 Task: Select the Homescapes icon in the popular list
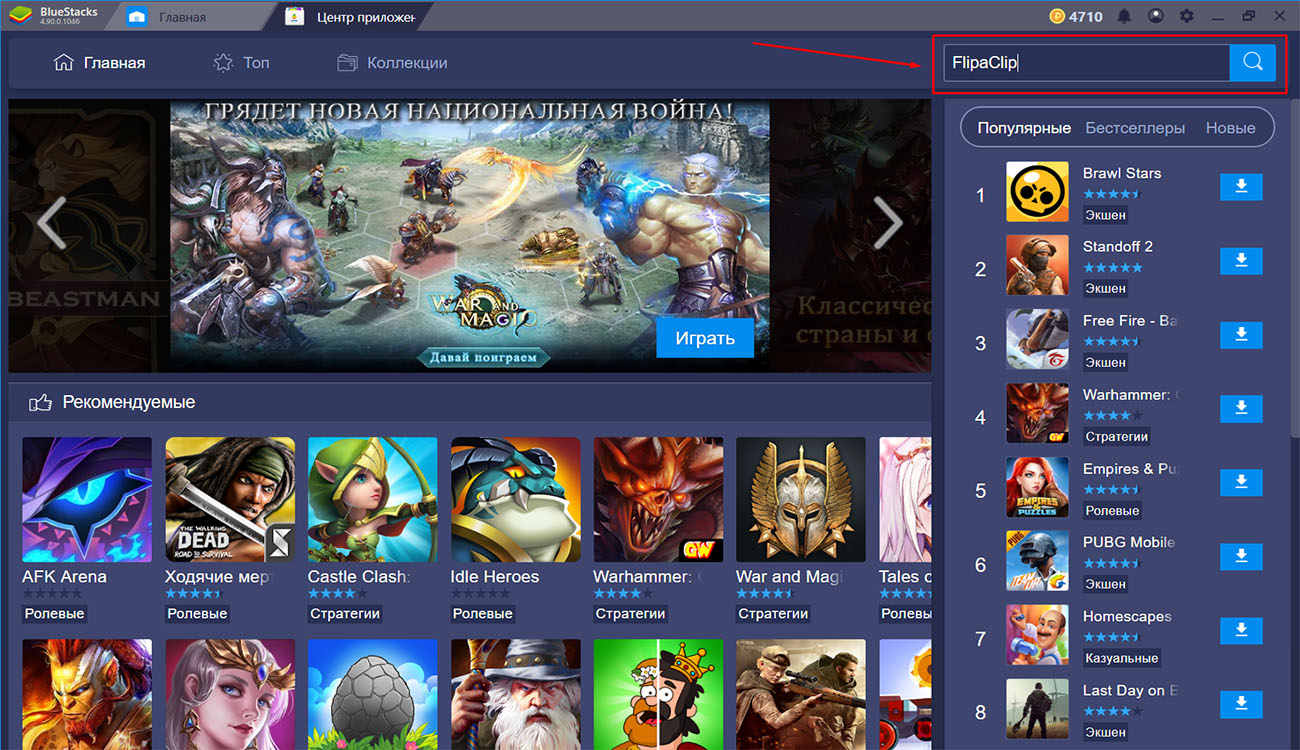pyautogui.click(x=1037, y=636)
